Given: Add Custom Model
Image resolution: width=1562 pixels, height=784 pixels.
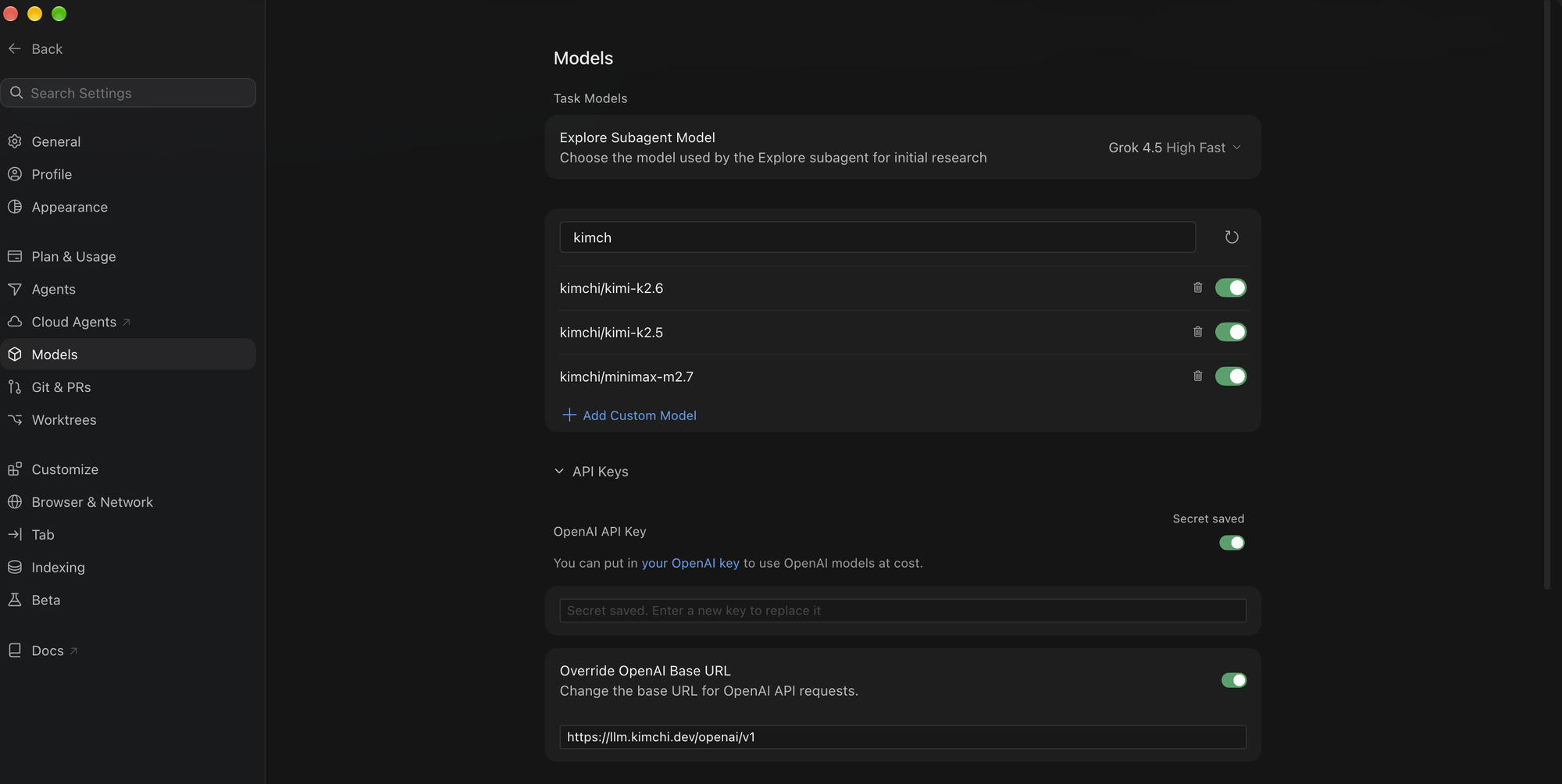Looking at the screenshot, I should [629, 415].
